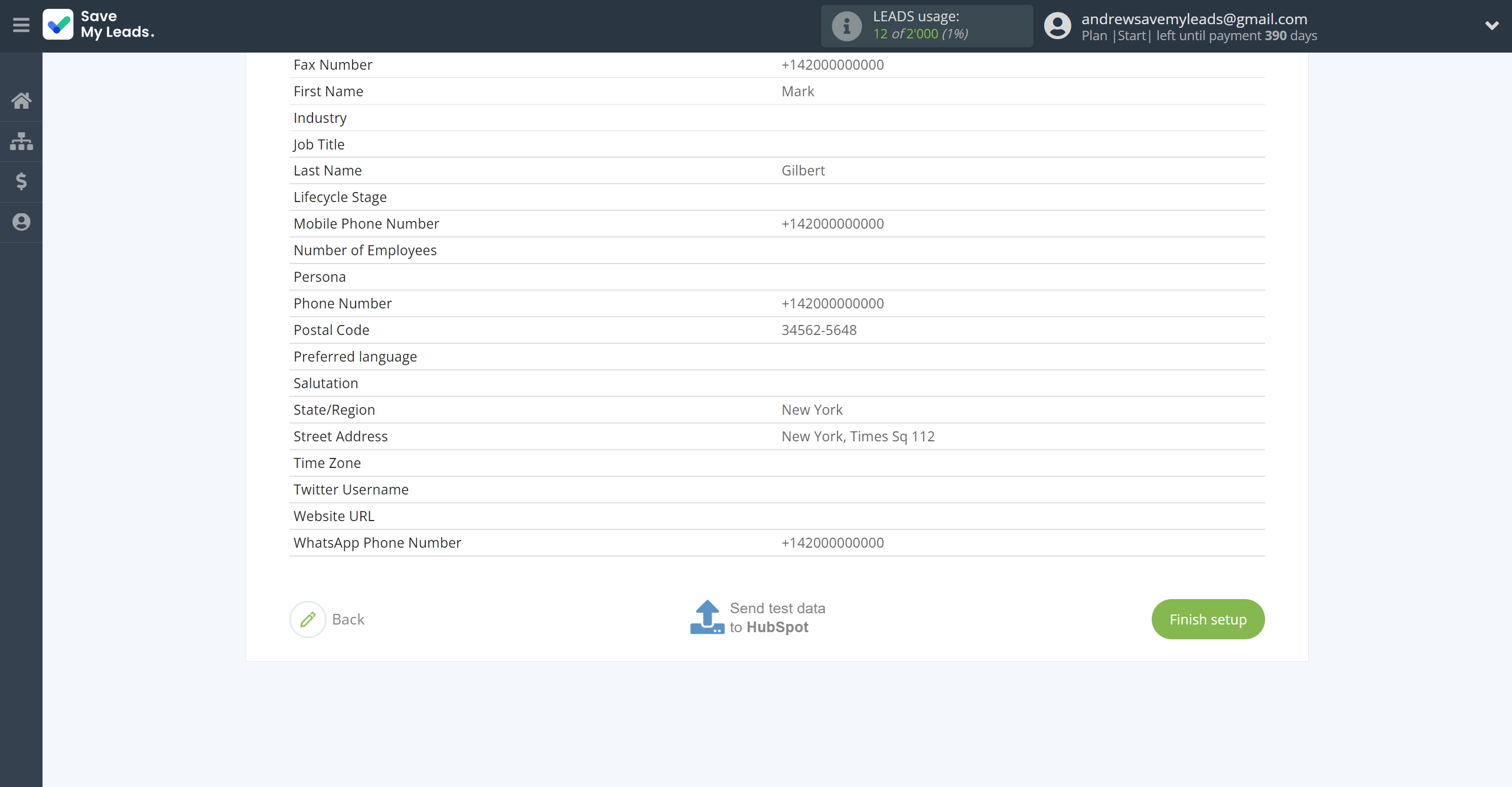
Task: Open billing dollar icon in sidebar
Action: point(21,181)
